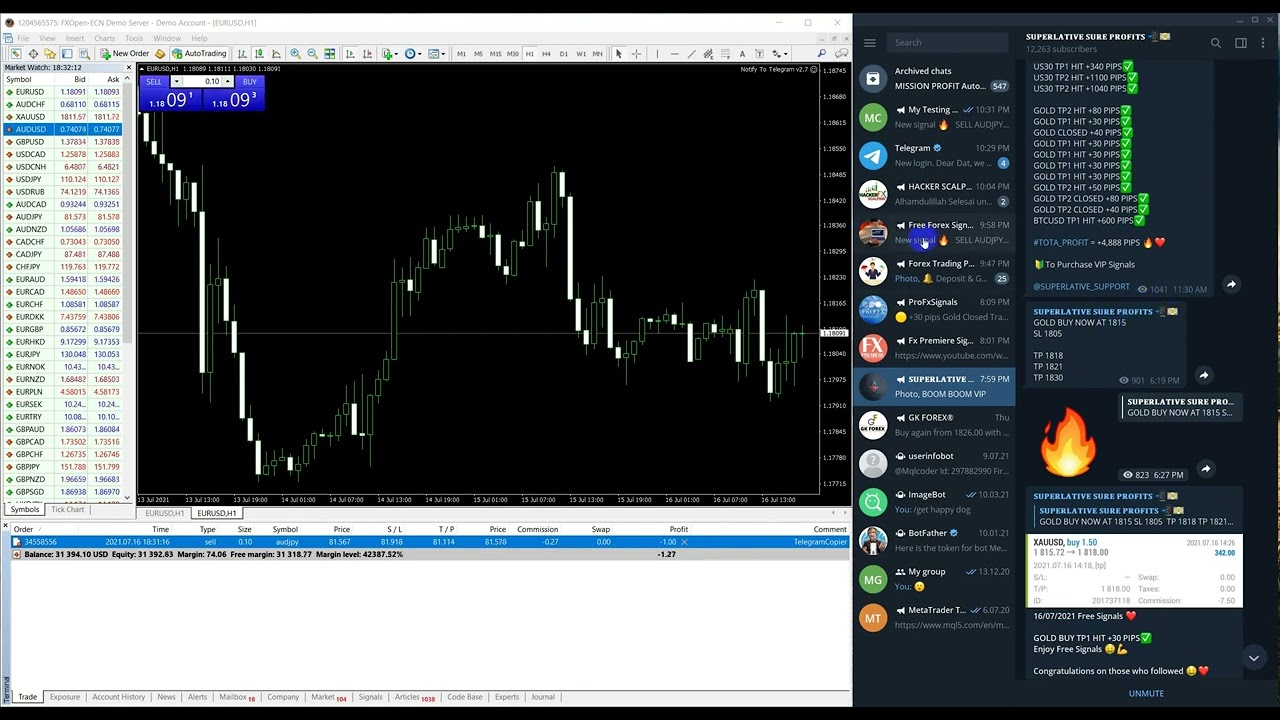Open the Insert menu

(x=75, y=38)
